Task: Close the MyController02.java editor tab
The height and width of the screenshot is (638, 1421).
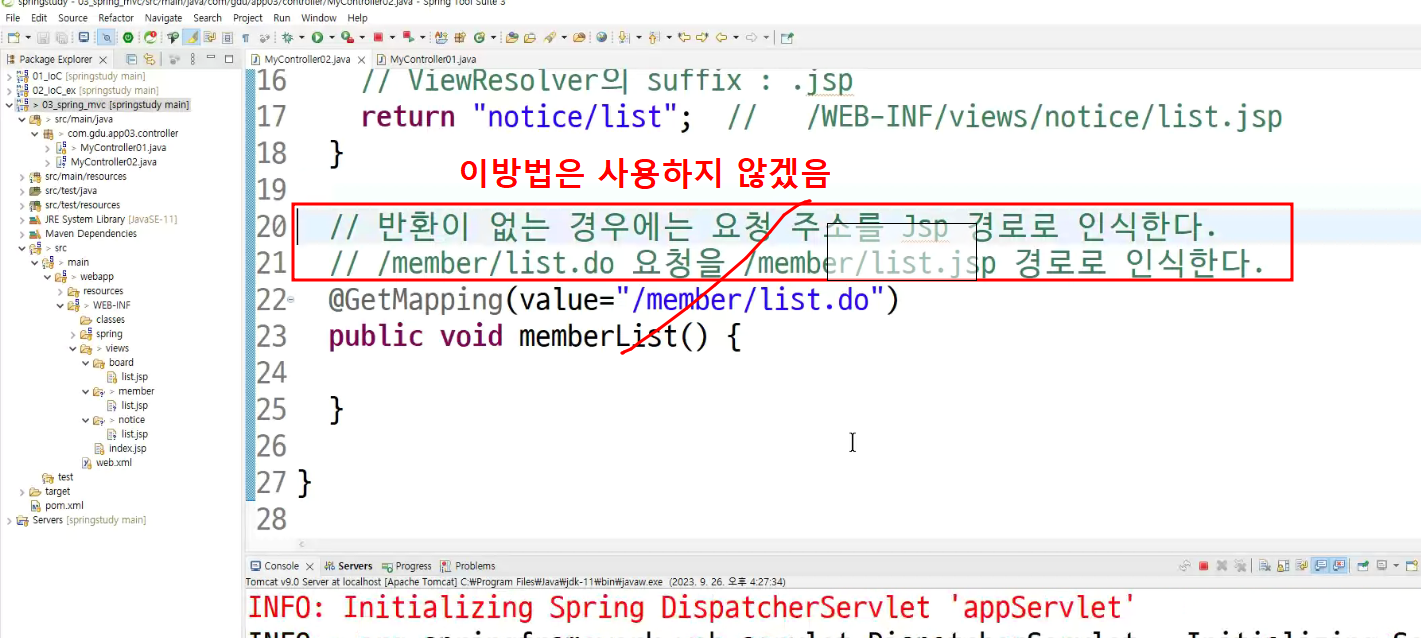Action: tap(362, 59)
